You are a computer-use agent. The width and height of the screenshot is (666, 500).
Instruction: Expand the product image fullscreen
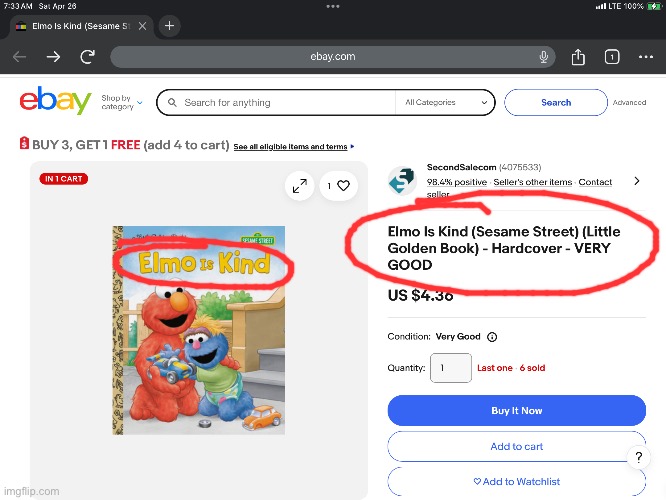click(300, 186)
